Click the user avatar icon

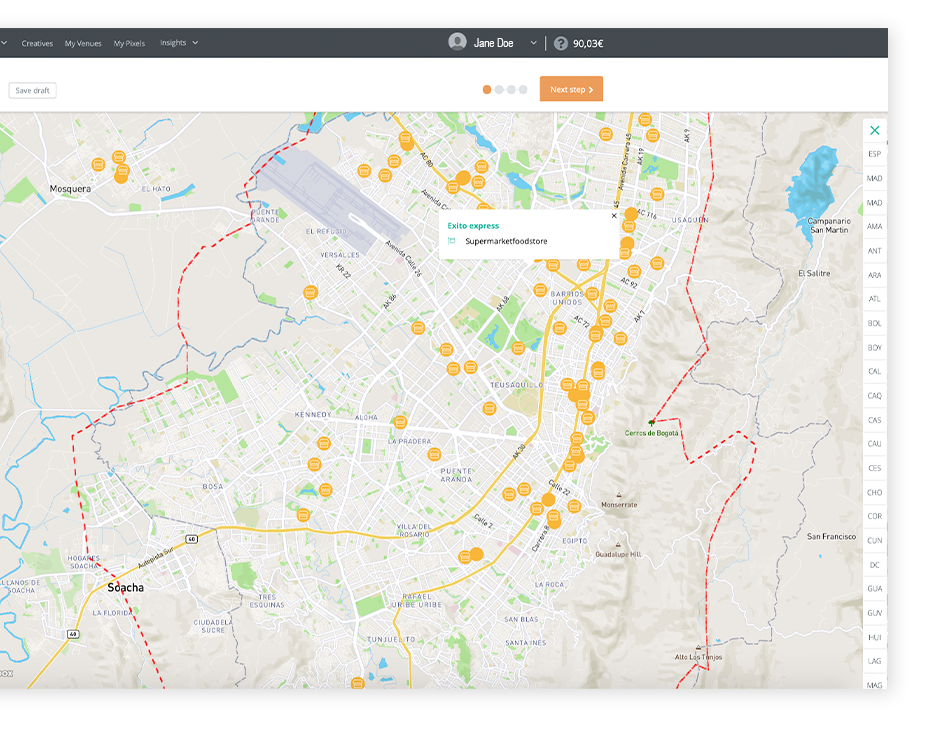coord(457,42)
